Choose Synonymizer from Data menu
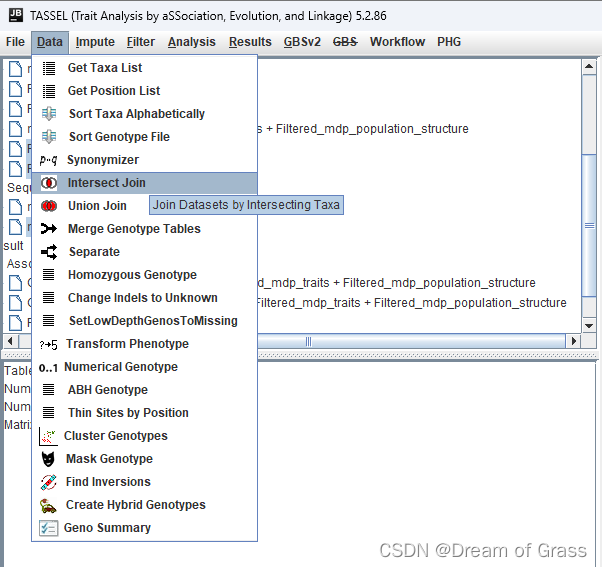This screenshot has height=567, width=602. [144, 160]
